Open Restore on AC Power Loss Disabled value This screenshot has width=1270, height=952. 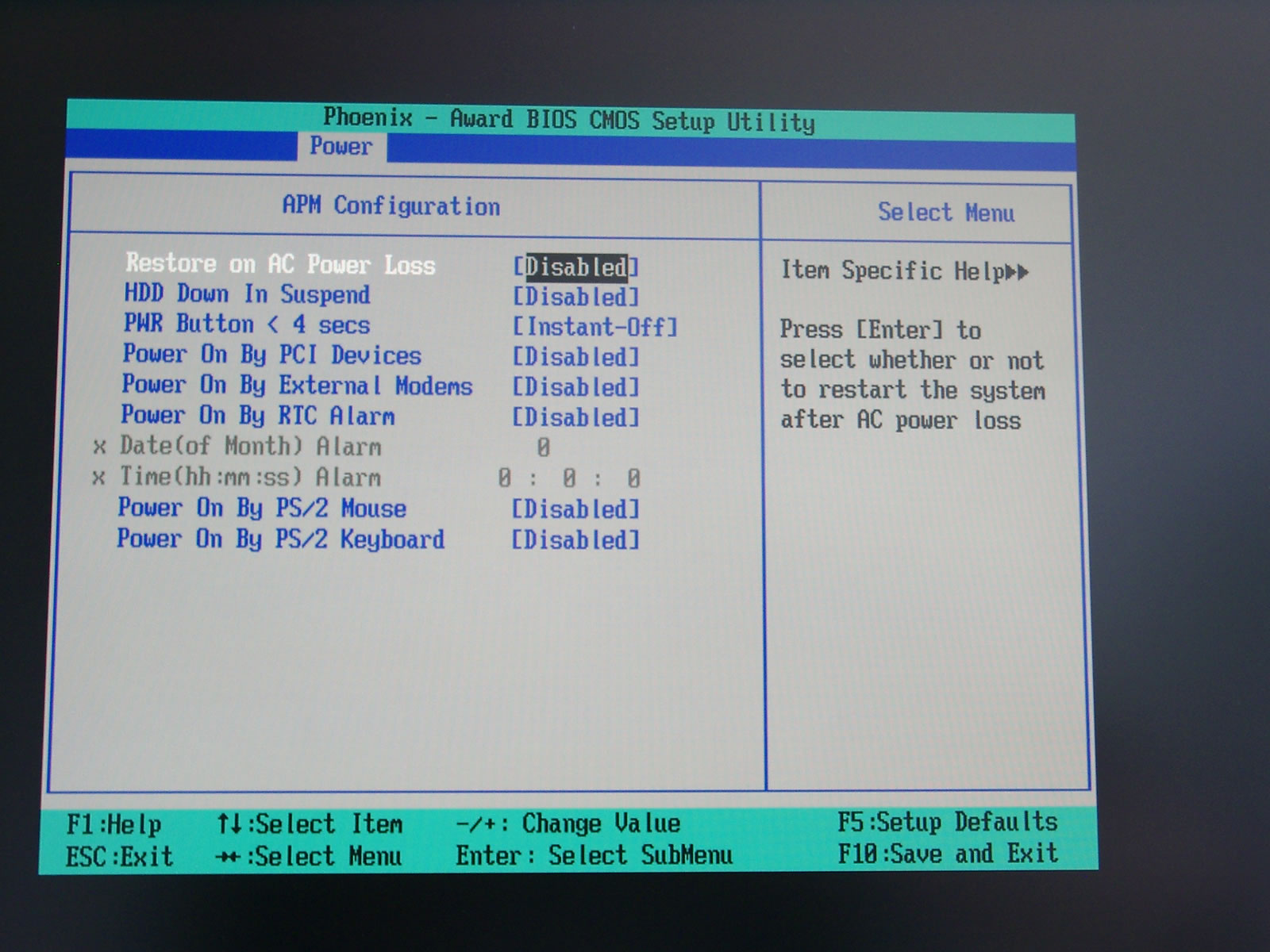(575, 267)
